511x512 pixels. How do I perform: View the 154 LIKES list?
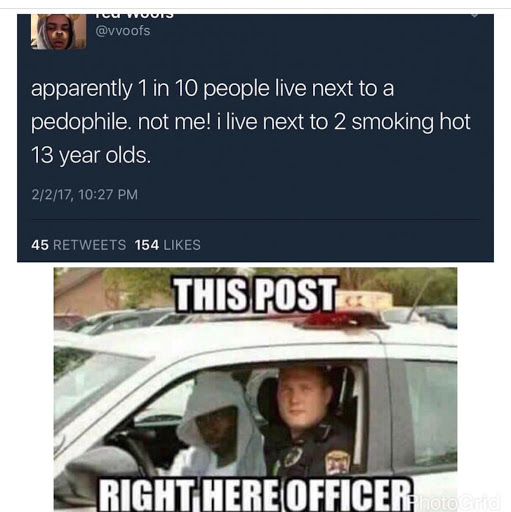tap(168, 245)
